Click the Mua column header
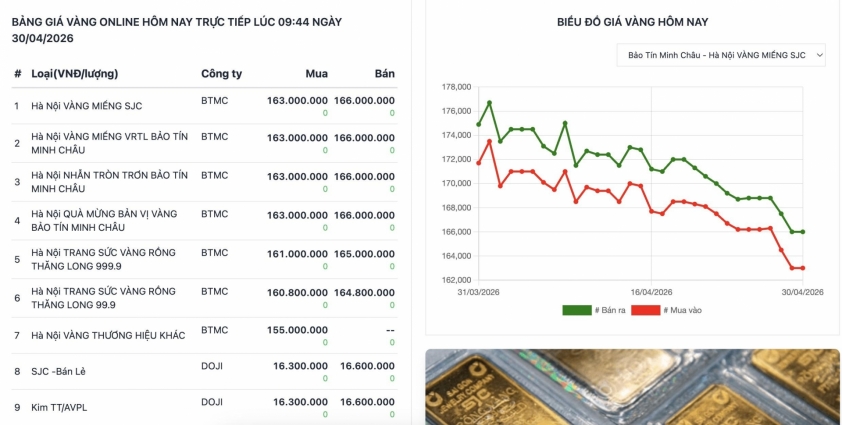 [x=316, y=74]
